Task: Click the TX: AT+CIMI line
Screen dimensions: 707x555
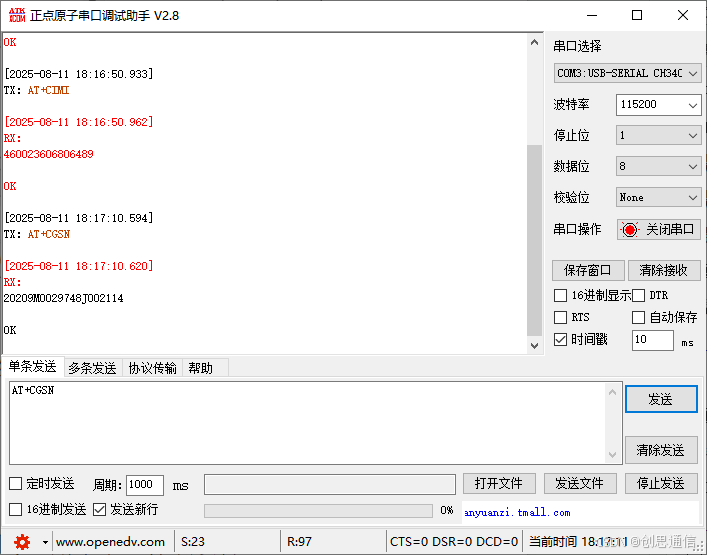Action: coord(37,90)
